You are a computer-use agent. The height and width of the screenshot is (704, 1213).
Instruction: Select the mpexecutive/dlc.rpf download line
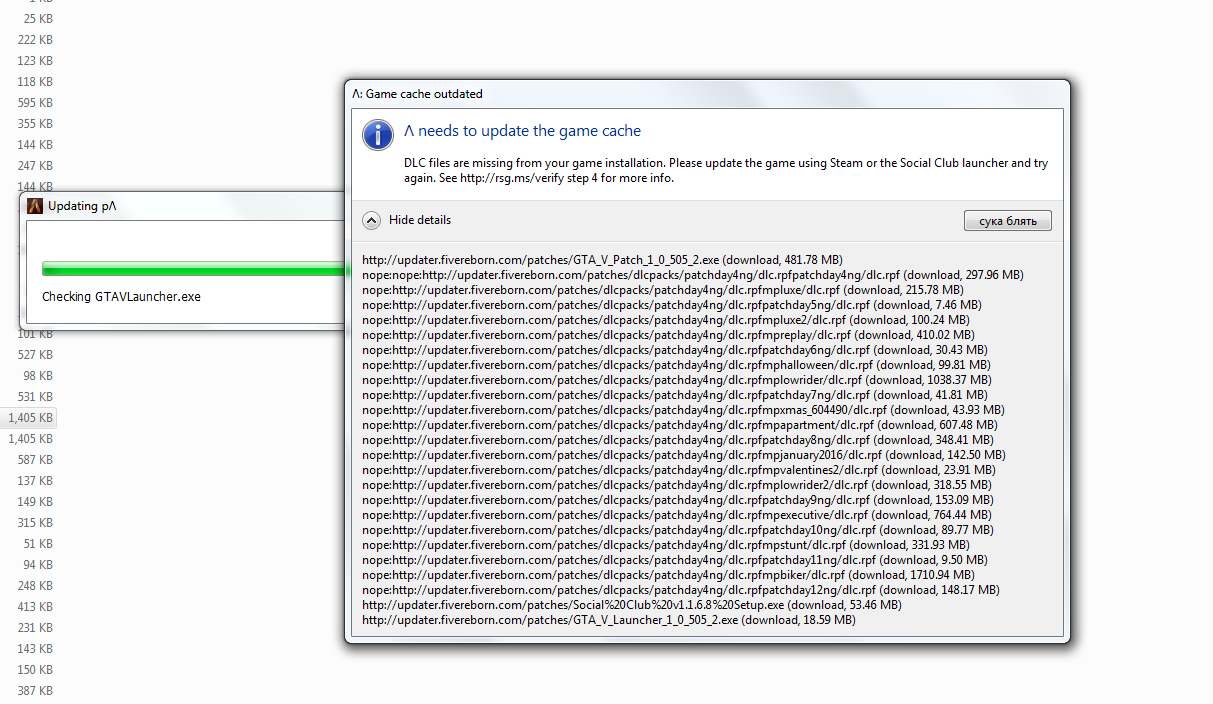pos(679,515)
